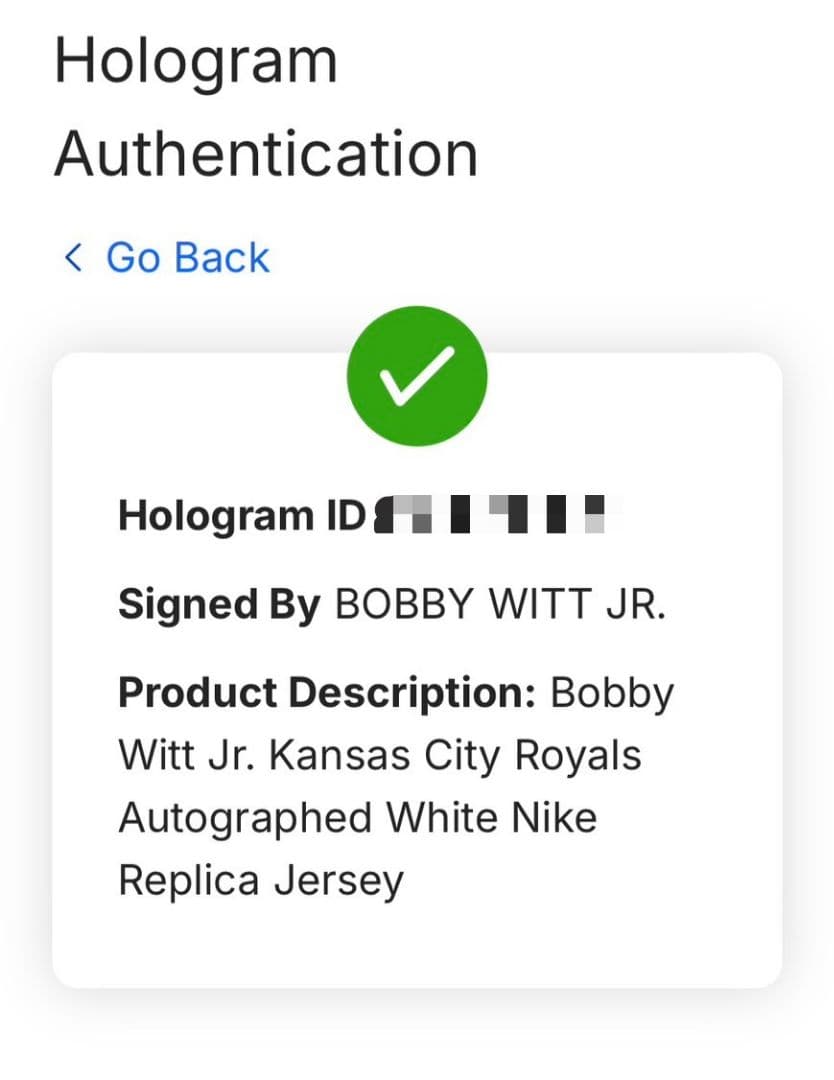The width and height of the screenshot is (834, 1080).
Task: Click the Signed By label
Action: pyautogui.click(x=220, y=605)
